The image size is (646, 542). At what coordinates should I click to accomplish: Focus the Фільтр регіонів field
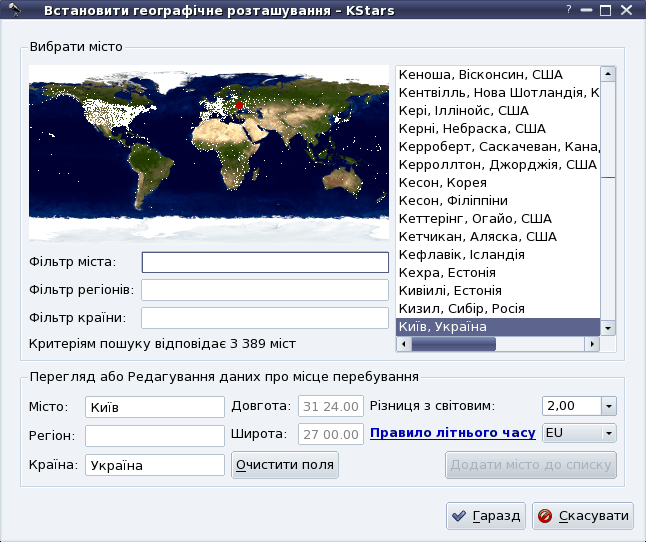click(x=265, y=290)
